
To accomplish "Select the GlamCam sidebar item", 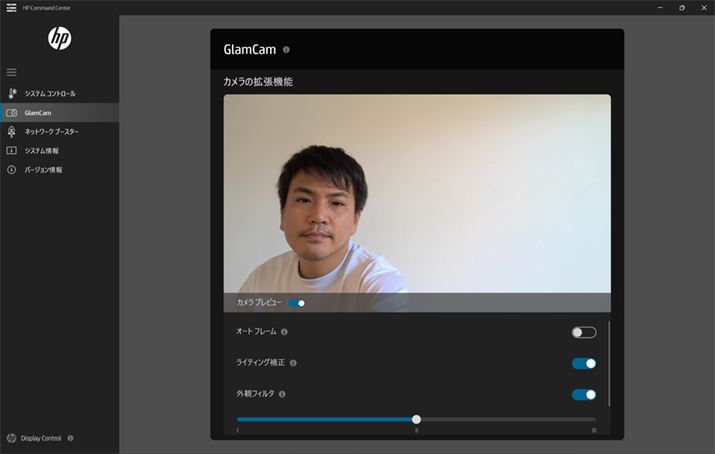I will pos(38,113).
